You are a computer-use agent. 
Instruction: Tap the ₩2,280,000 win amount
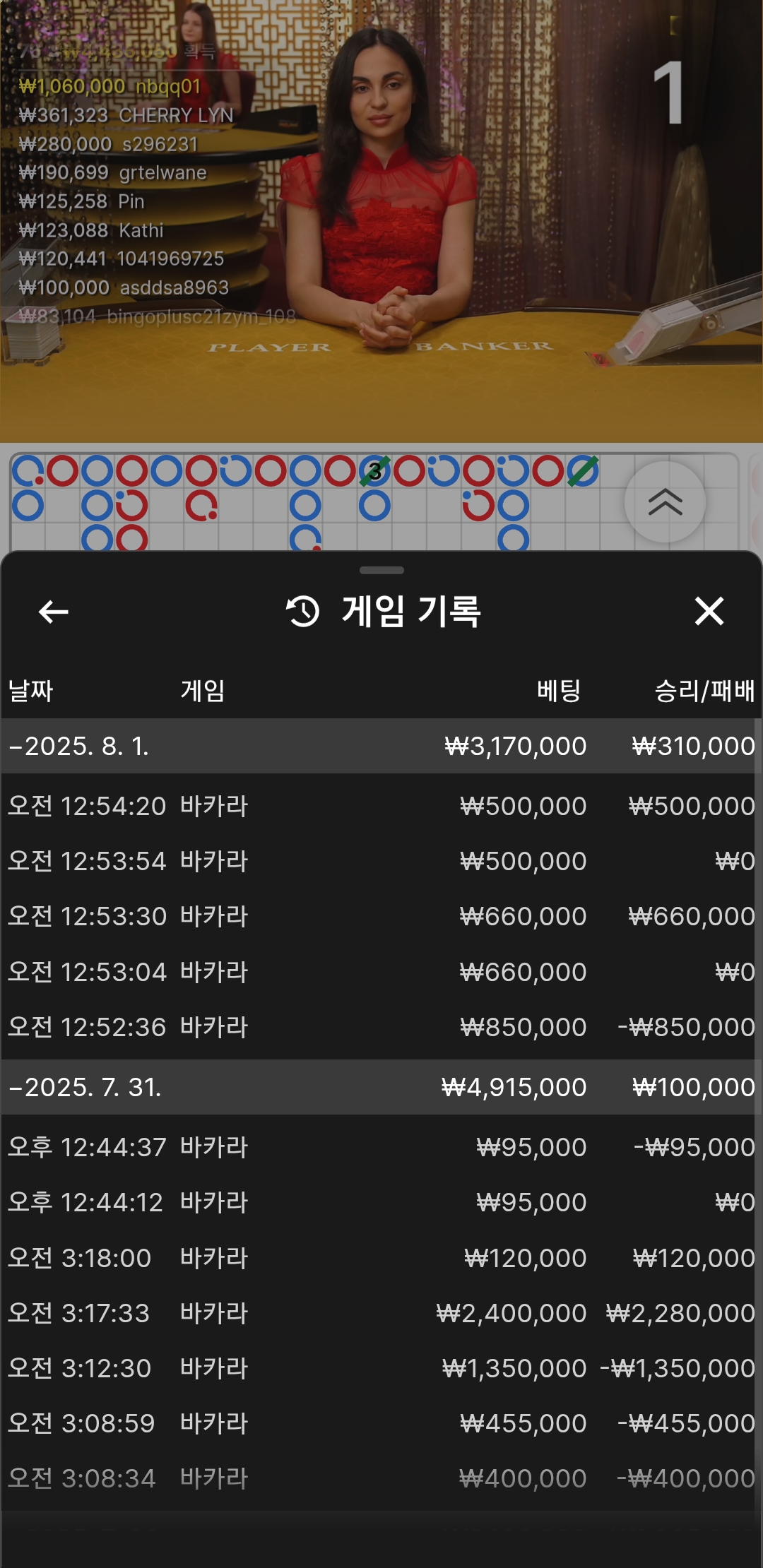point(680,1313)
